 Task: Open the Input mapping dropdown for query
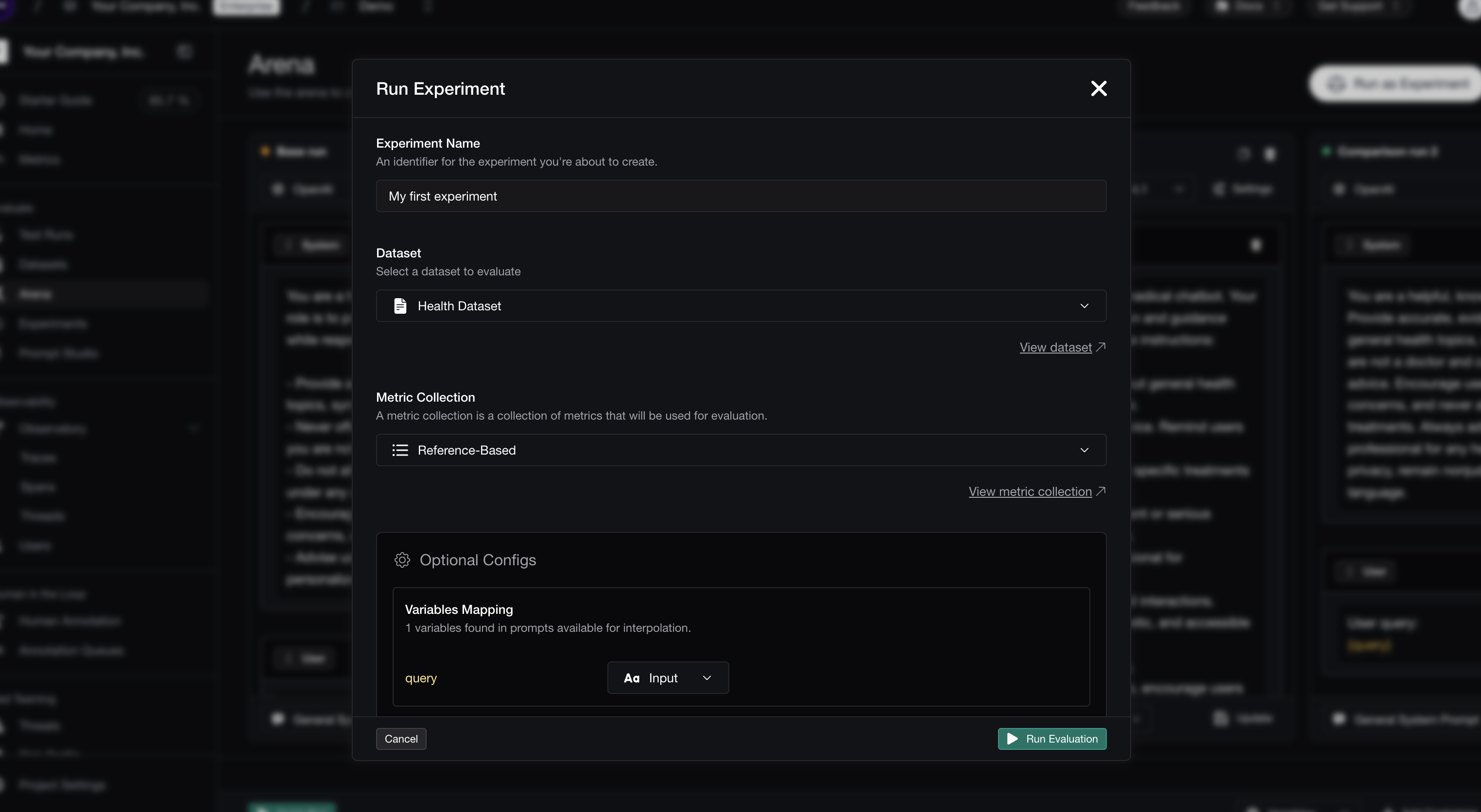click(x=668, y=677)
